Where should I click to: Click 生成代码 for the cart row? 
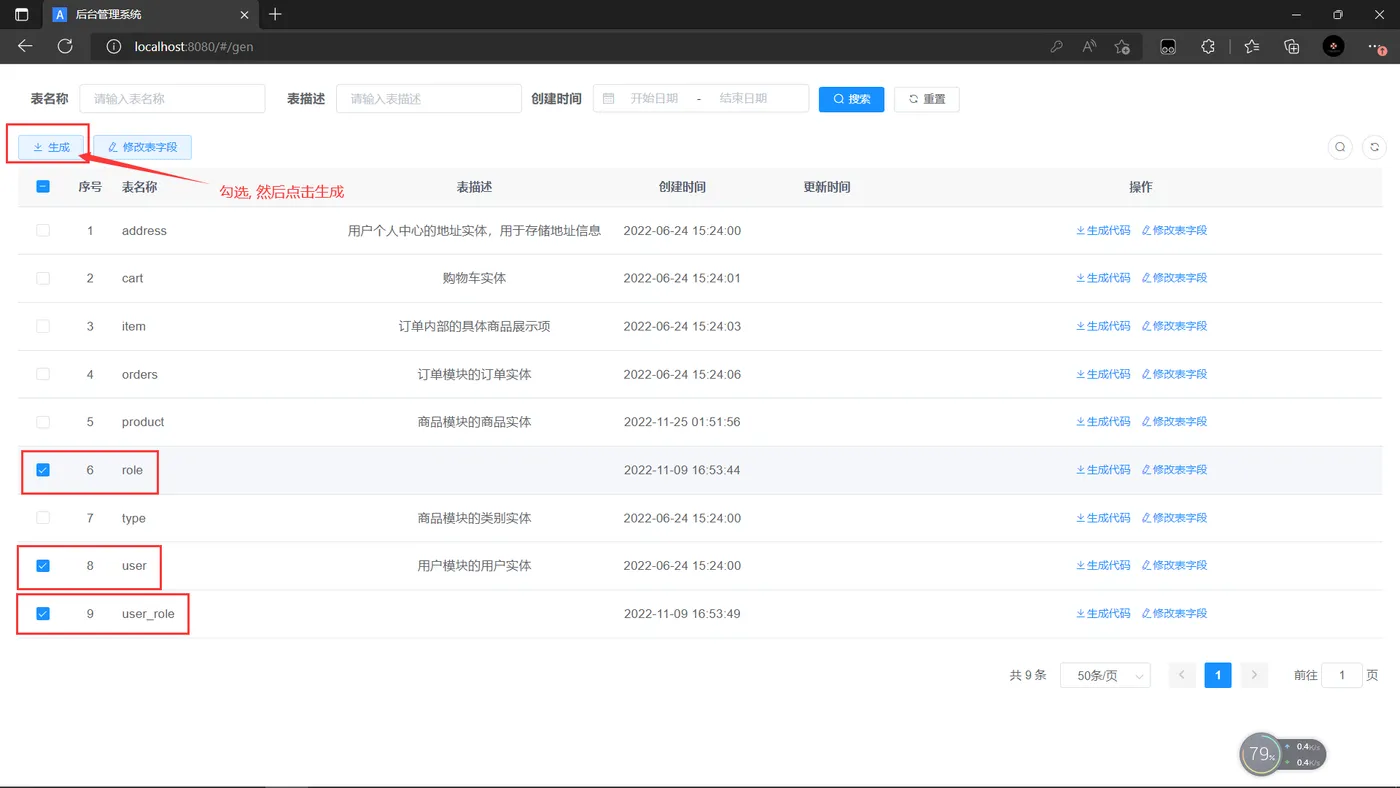pos(1103,278)
